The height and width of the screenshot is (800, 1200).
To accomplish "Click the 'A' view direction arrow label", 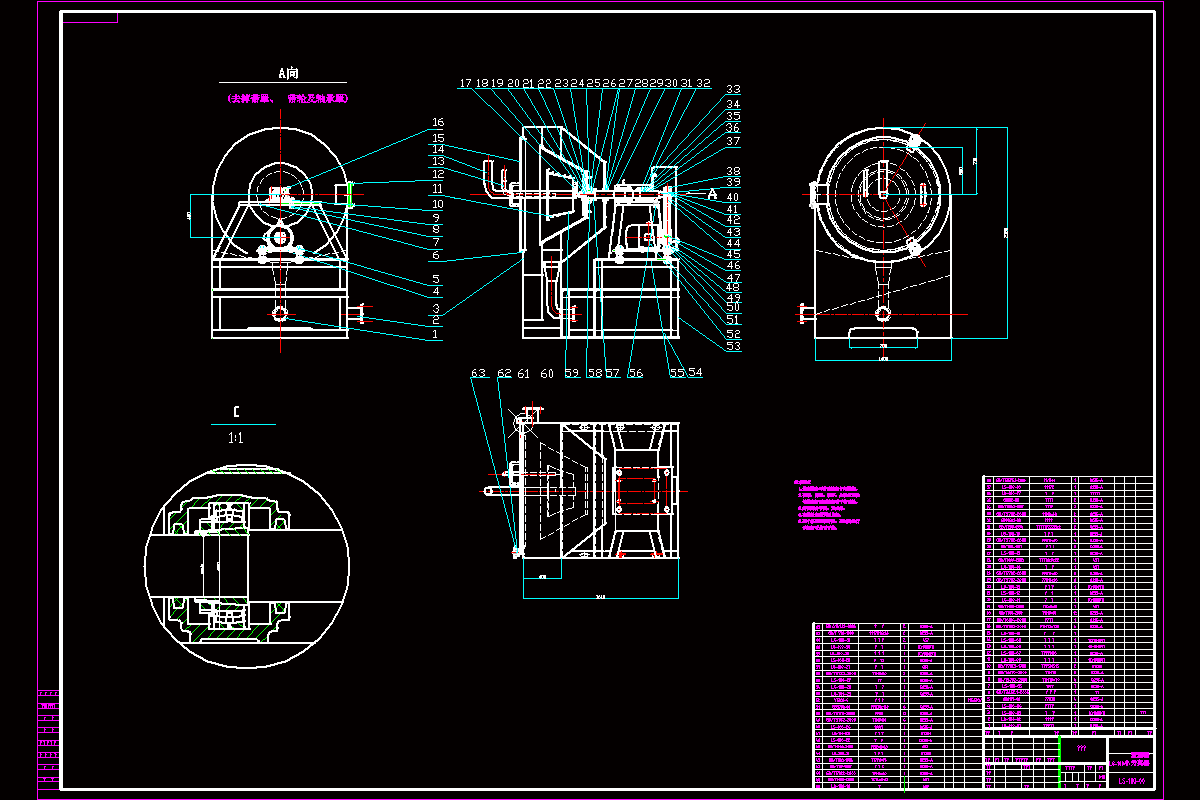I will pyautogui.click(x=711, y=193).
